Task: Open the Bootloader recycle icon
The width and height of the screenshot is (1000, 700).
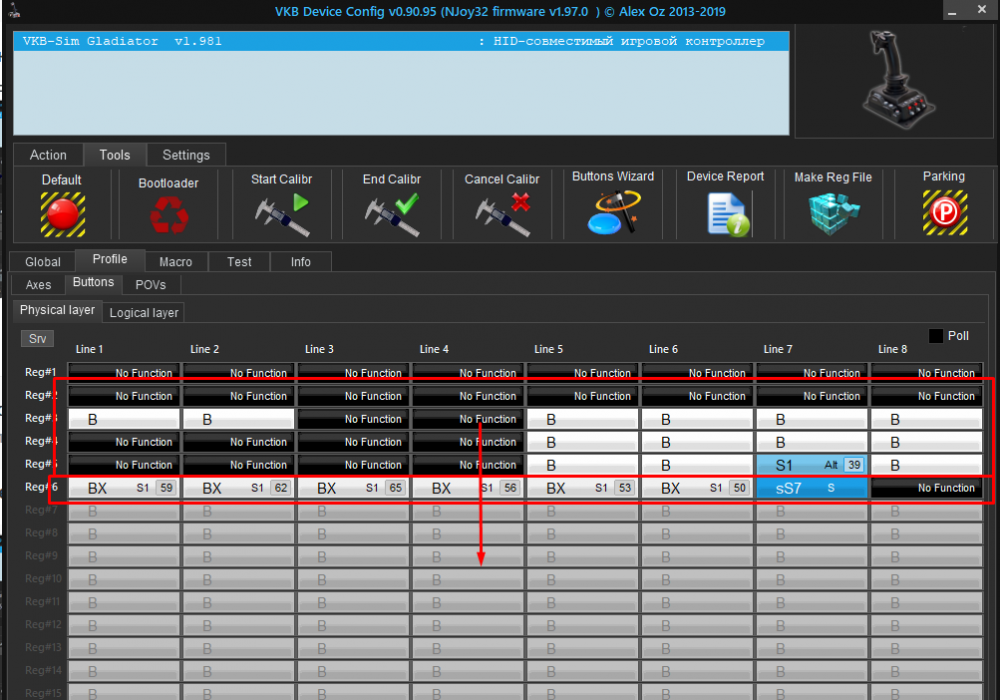Action: click(x=169, y=215)
